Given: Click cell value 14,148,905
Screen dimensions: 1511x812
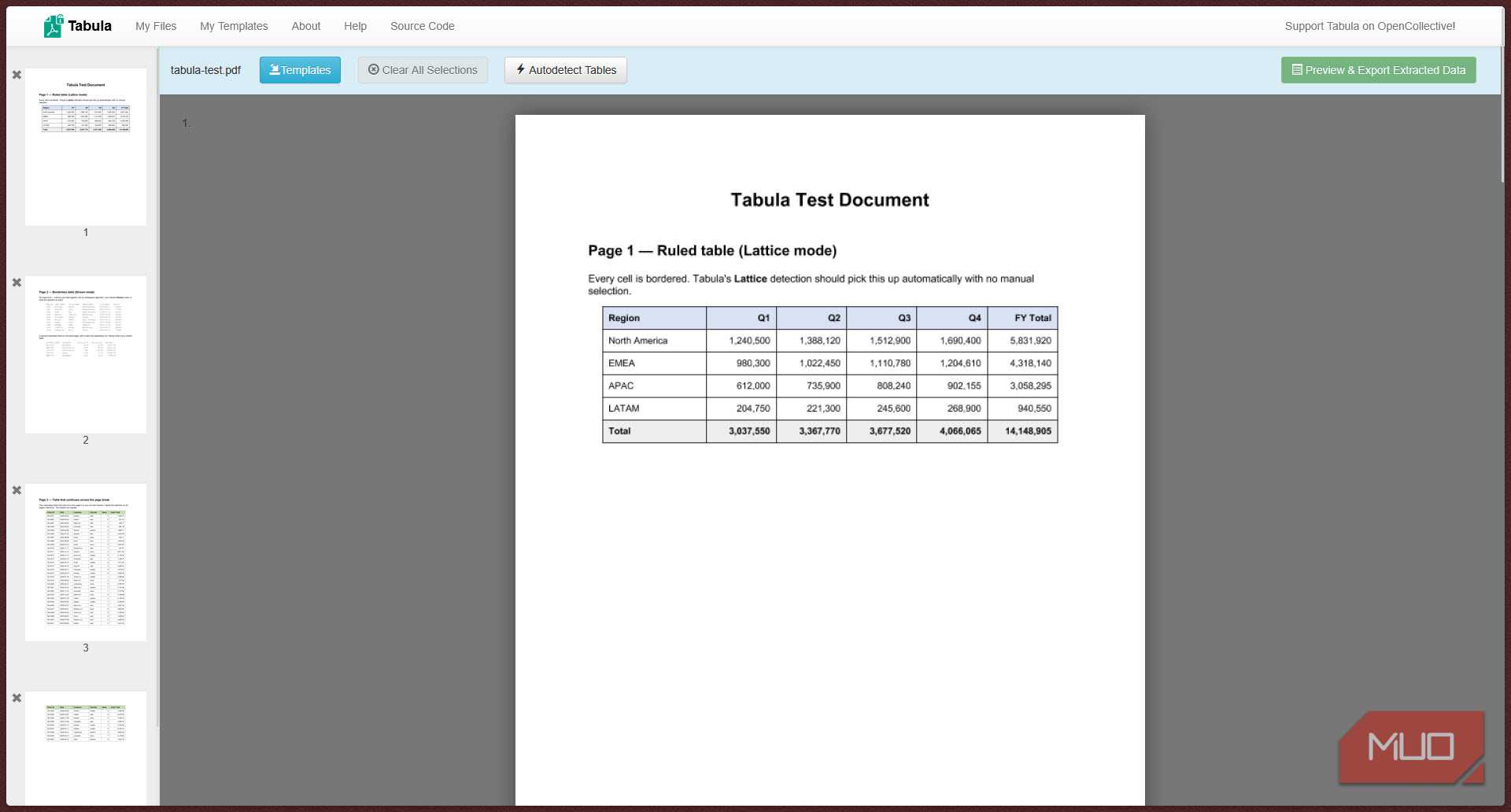Looking at the screenshot, I should [x=1028, y=431].
